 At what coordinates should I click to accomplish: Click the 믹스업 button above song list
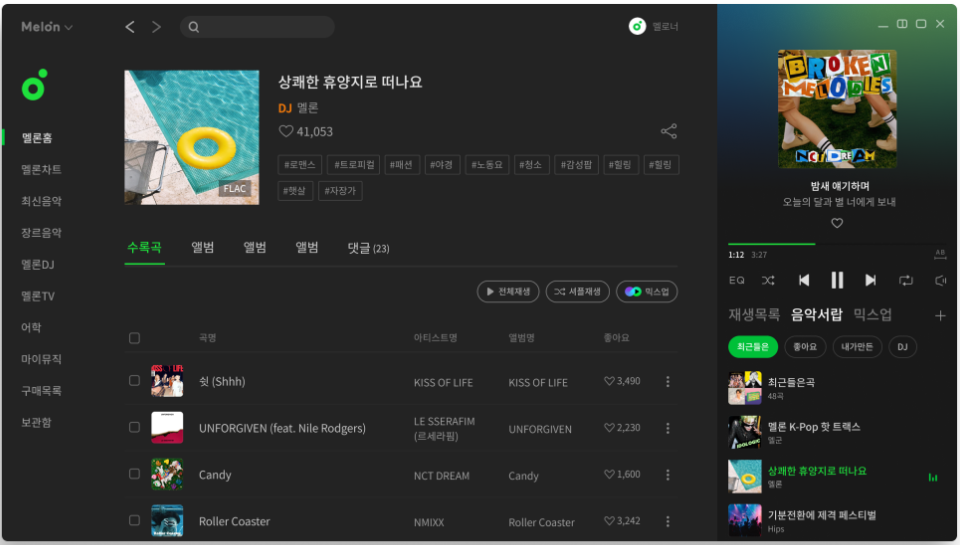tap(647, 291)
